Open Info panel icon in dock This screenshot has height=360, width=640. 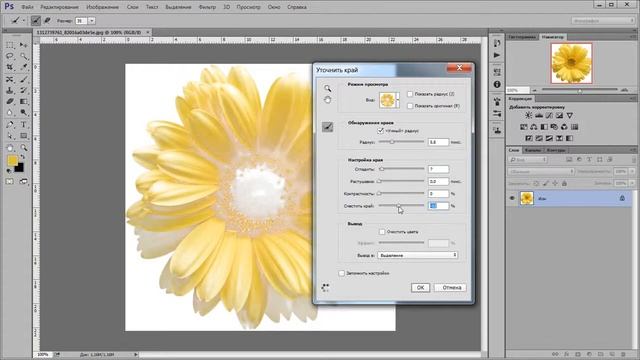pos(497,84)
